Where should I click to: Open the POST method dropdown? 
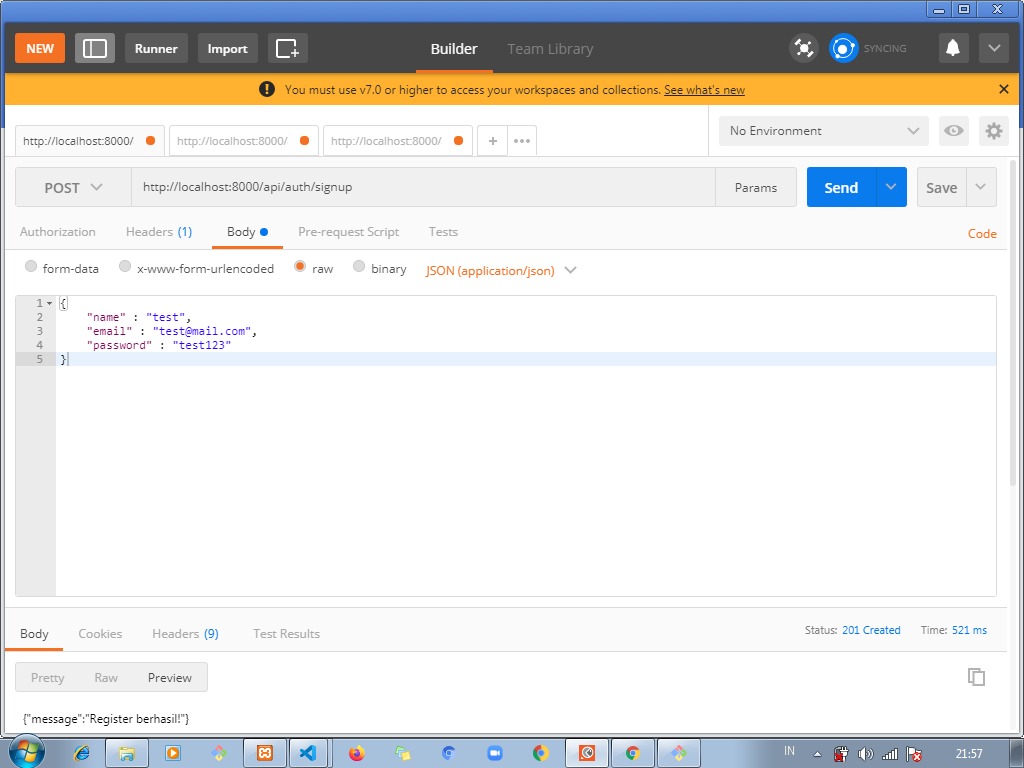[x=72, y=187]
